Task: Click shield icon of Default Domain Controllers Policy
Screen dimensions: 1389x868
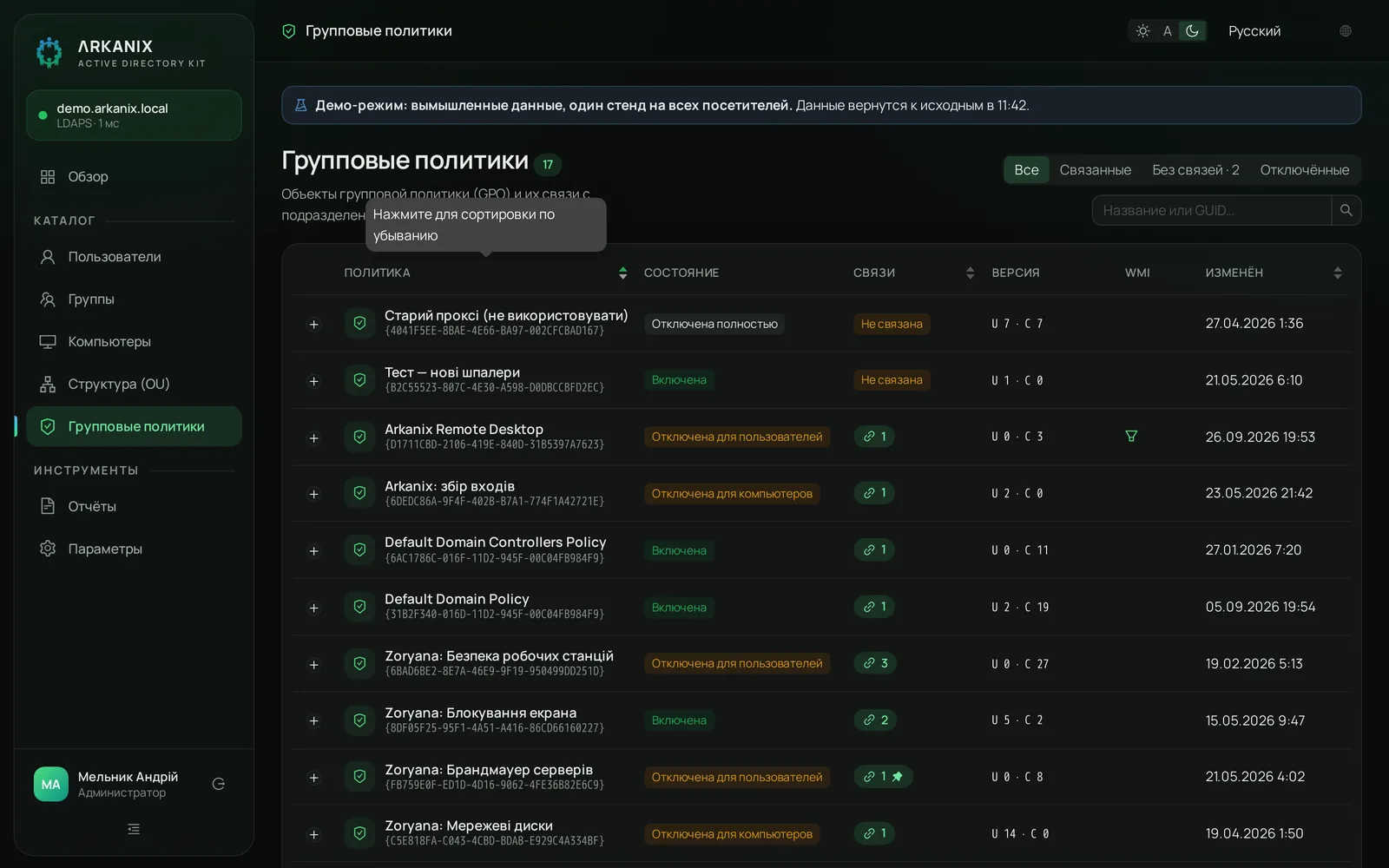Action: click(x=359, y=550)
